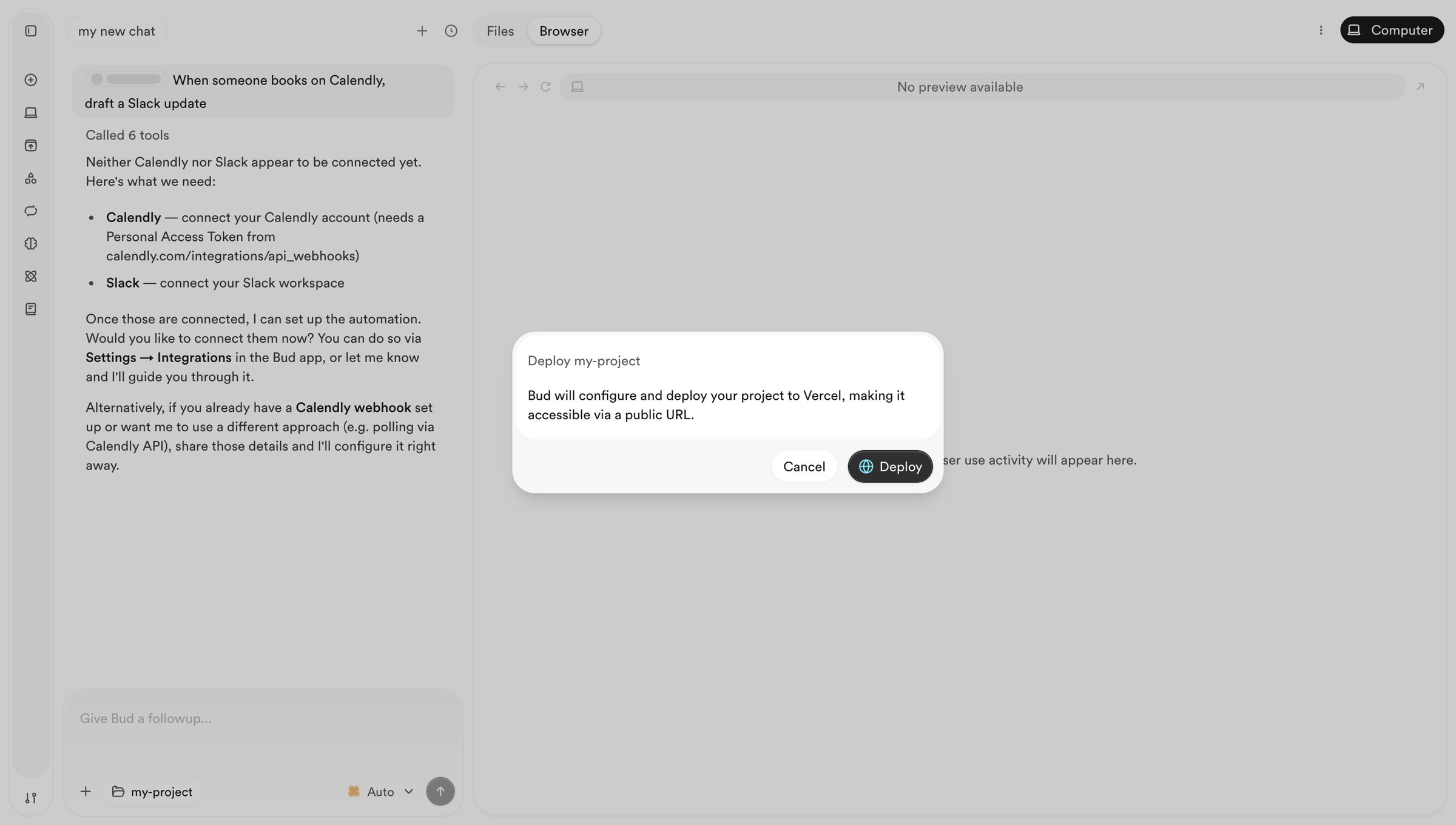Image resolution: width=1456 pixels, height=825 pixels.
Task: Open the upload box sidebar icon
Action: pyautogui.click(x=31, y=146)
